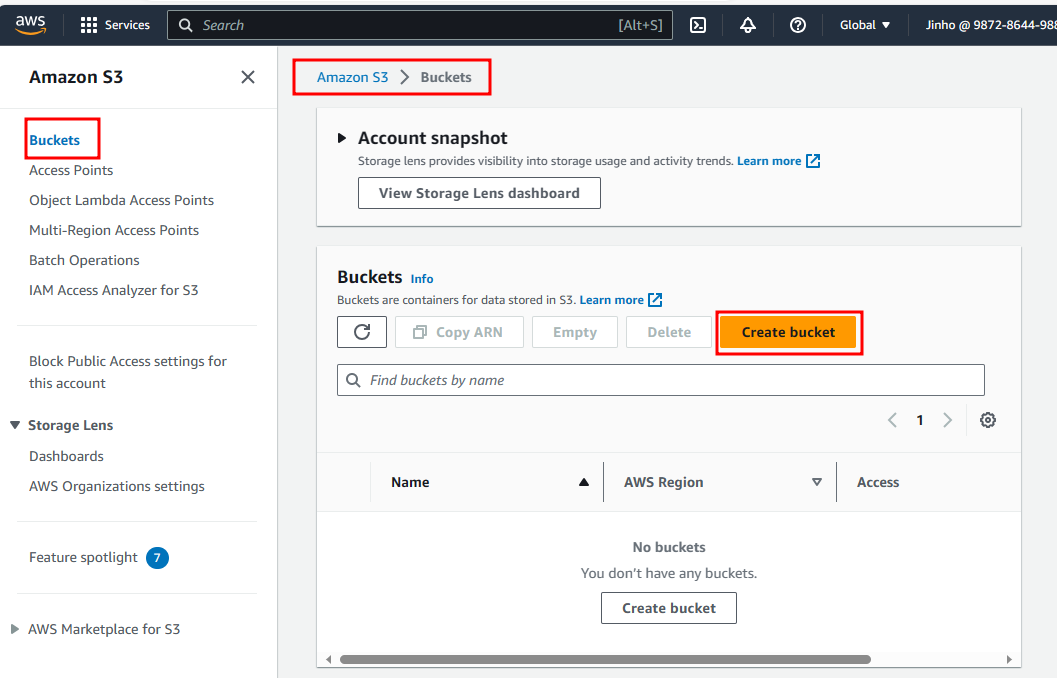Open IAM Access Analyzer for S3
This screenshot has width=1057, height=678.
[x=113, y=290]
